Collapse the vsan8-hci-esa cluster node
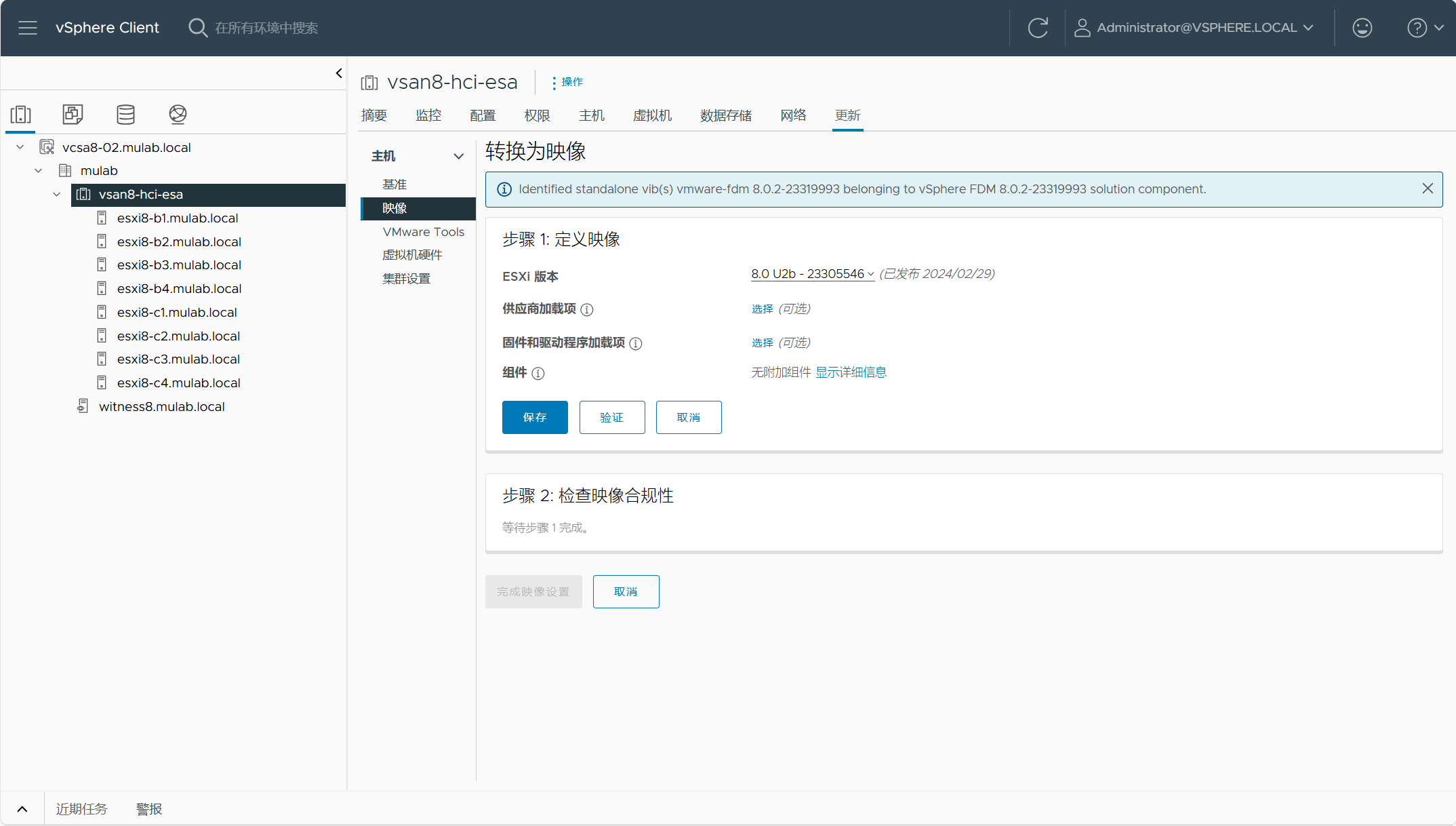Image resolution: width=1456 pixels, height=826 pixels. pos(57,194)
